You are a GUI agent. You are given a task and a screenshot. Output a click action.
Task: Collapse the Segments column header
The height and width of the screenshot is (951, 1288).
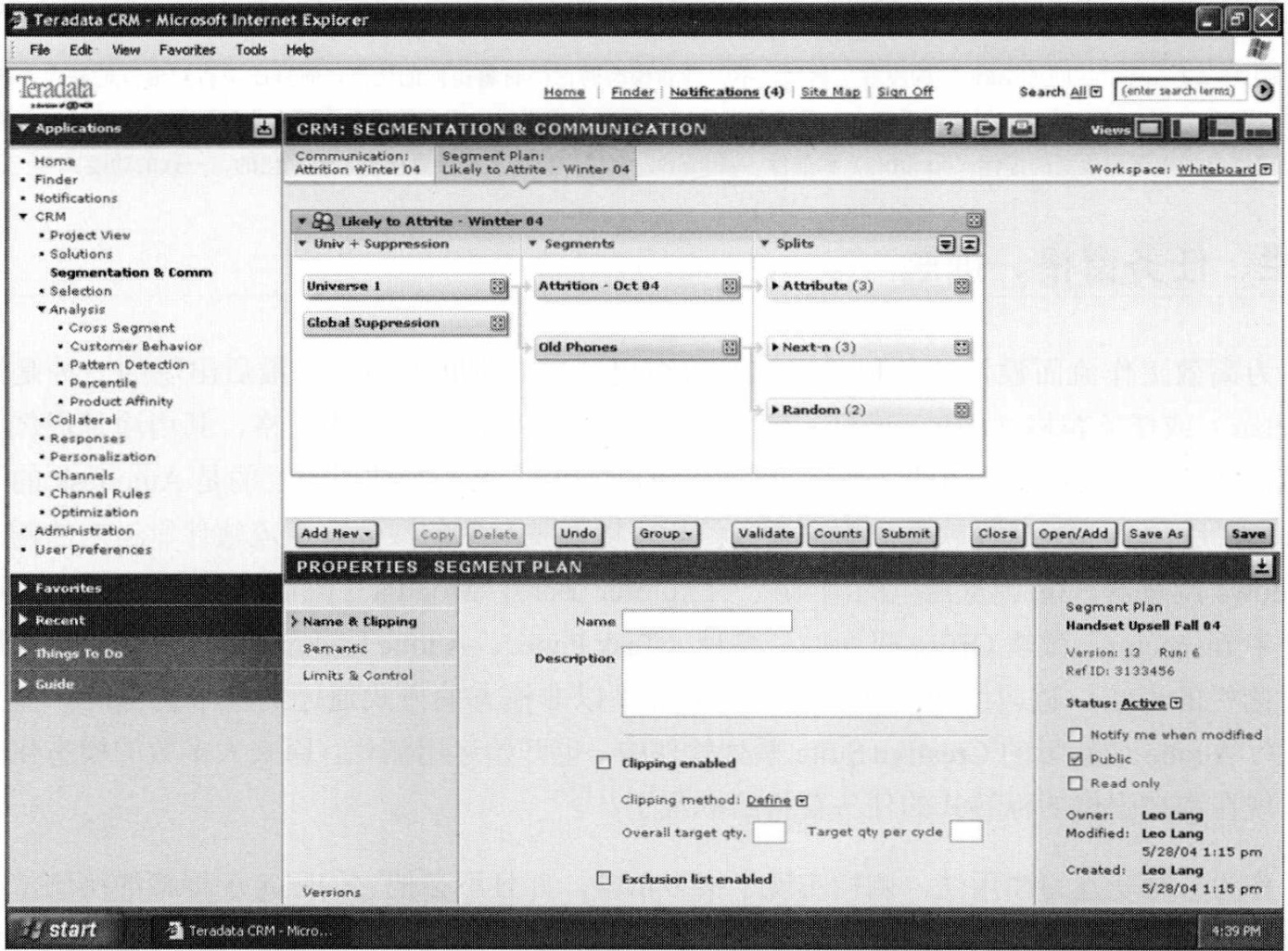(x=532, y=244)
